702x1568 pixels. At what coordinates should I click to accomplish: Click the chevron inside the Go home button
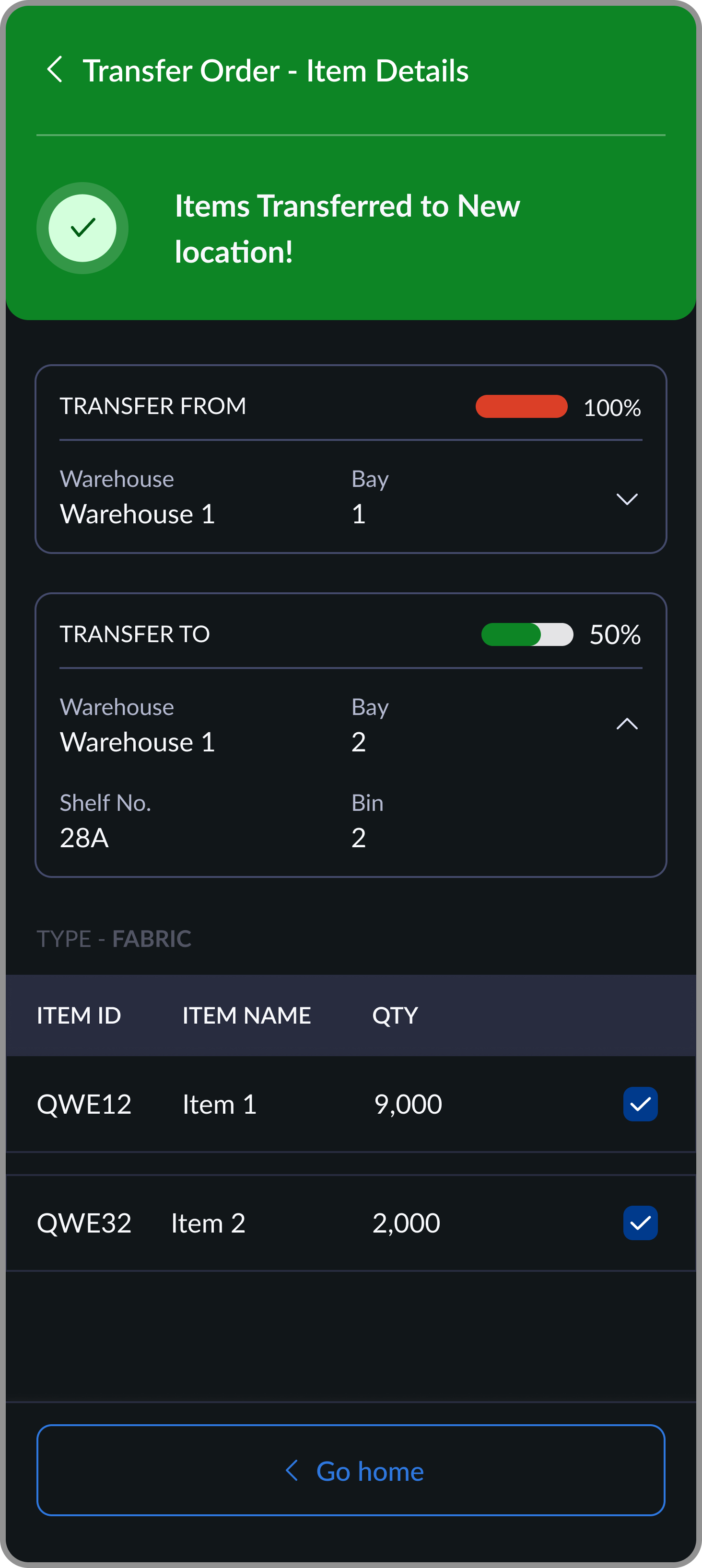(x=292, y=1471)
